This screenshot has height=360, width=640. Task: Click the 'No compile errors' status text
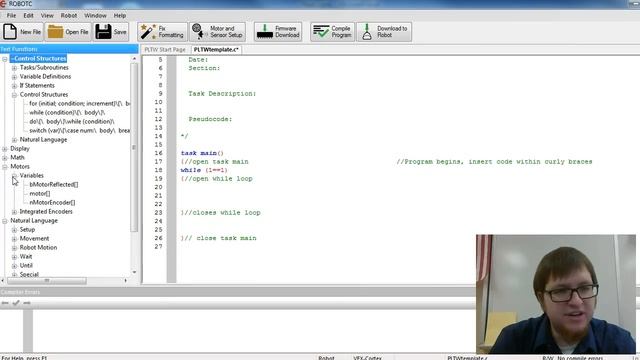click(580, 358)
